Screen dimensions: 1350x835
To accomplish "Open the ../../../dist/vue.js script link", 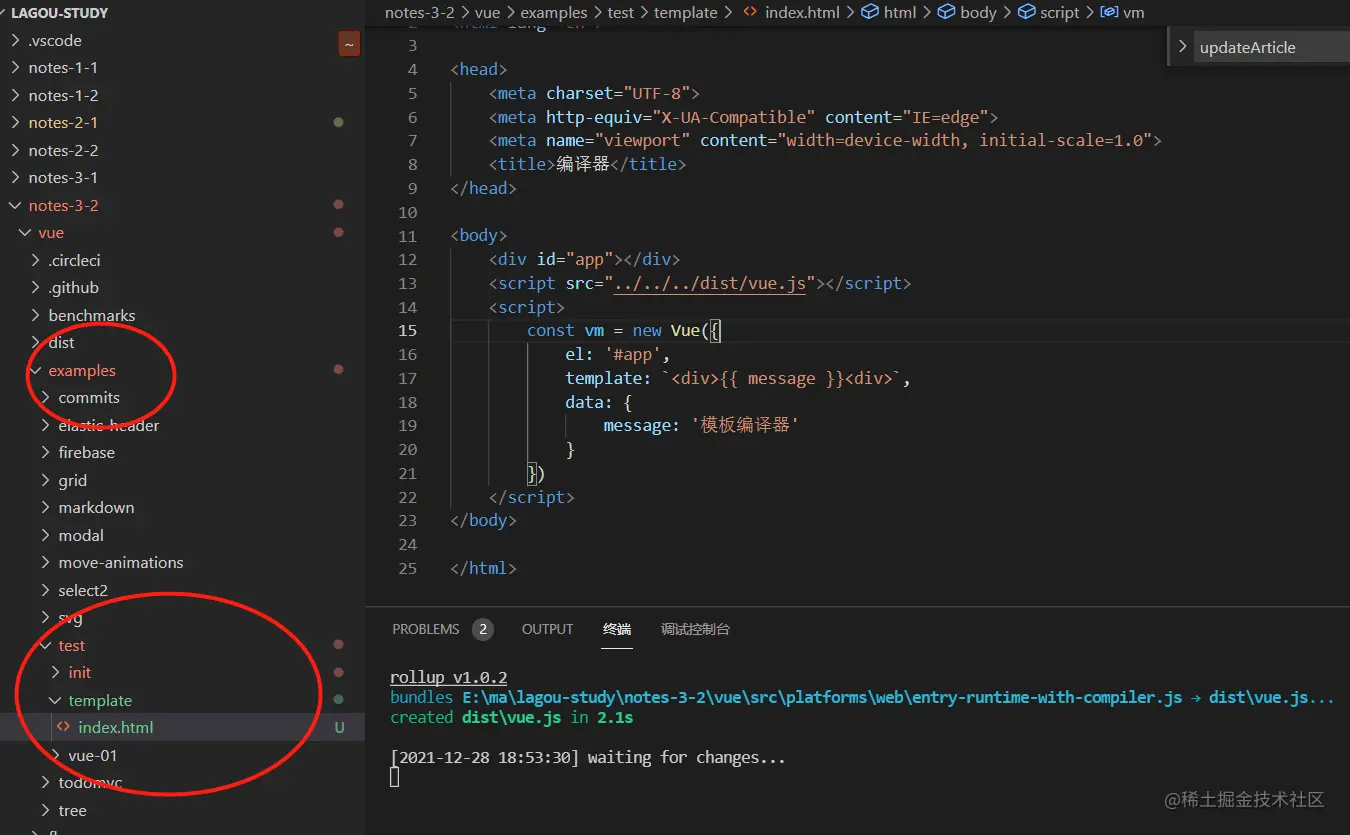I will coord(710,283).
